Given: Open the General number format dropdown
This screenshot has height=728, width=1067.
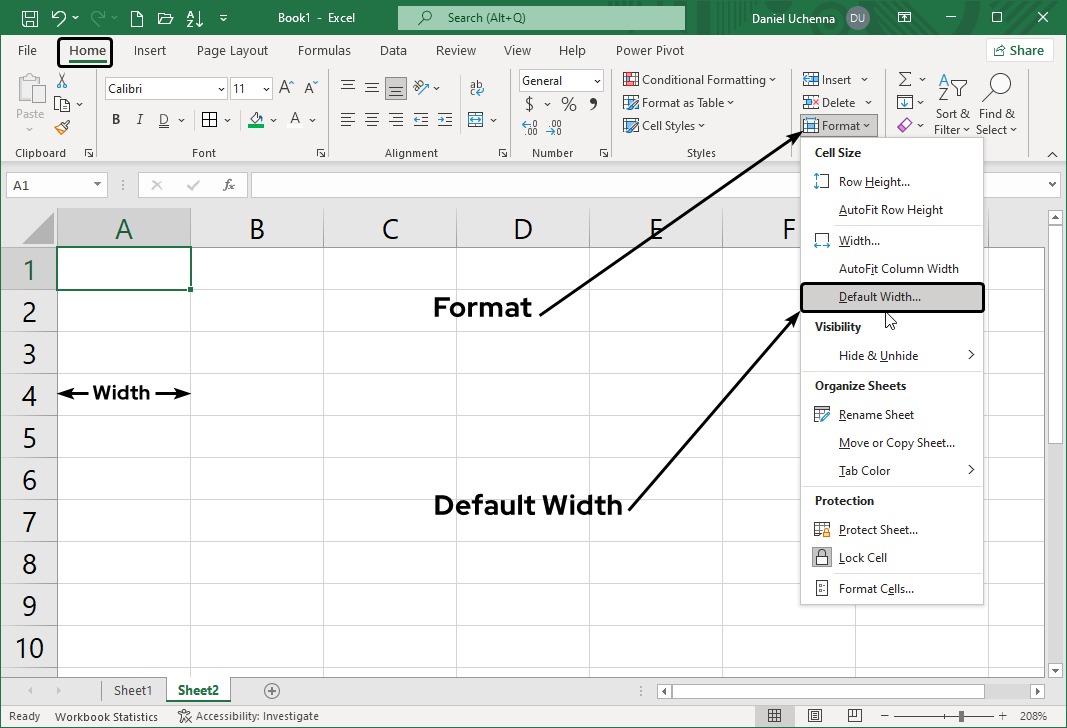Looking at the screenshot, I should [560, 80].
